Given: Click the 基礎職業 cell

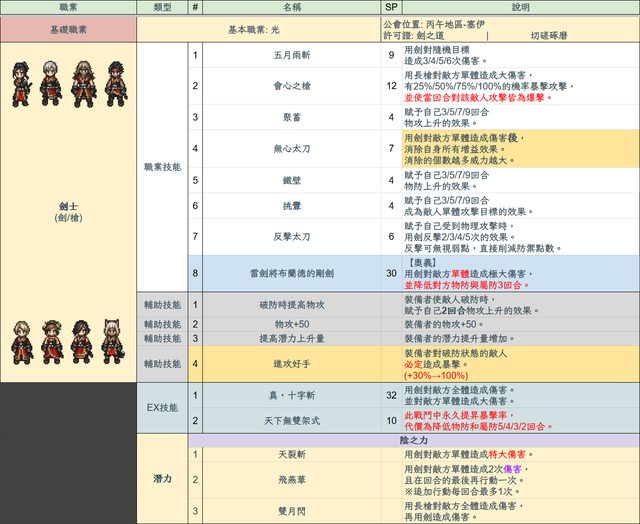Looking at the screenshot, I should (x=67, y=29).
